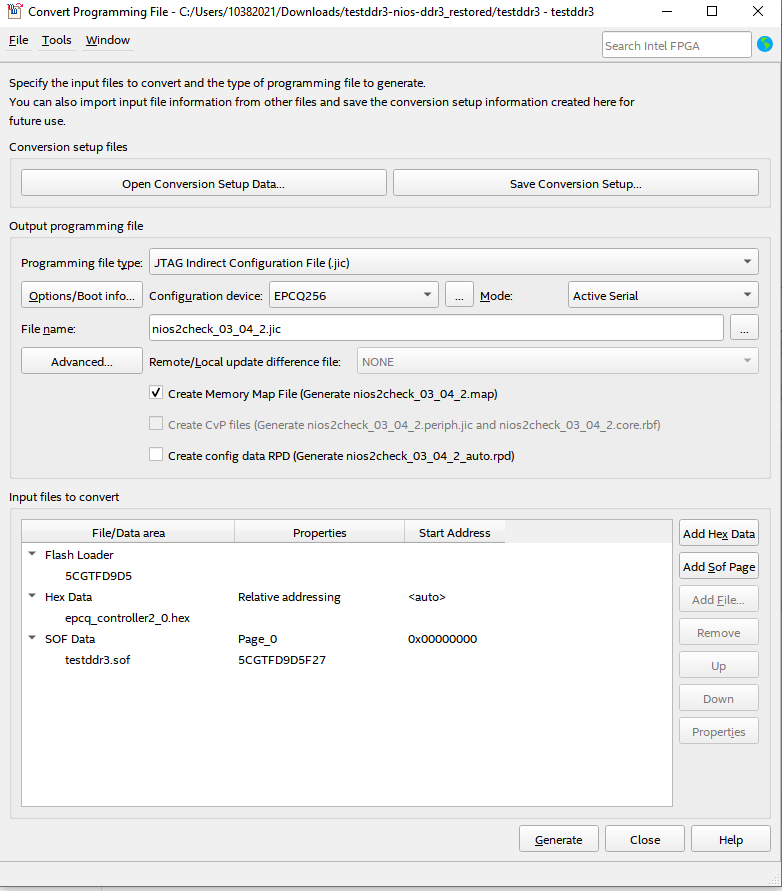Open the File menu
The height and width of the screenshot is (891, 782).
[x=19, y=40]
